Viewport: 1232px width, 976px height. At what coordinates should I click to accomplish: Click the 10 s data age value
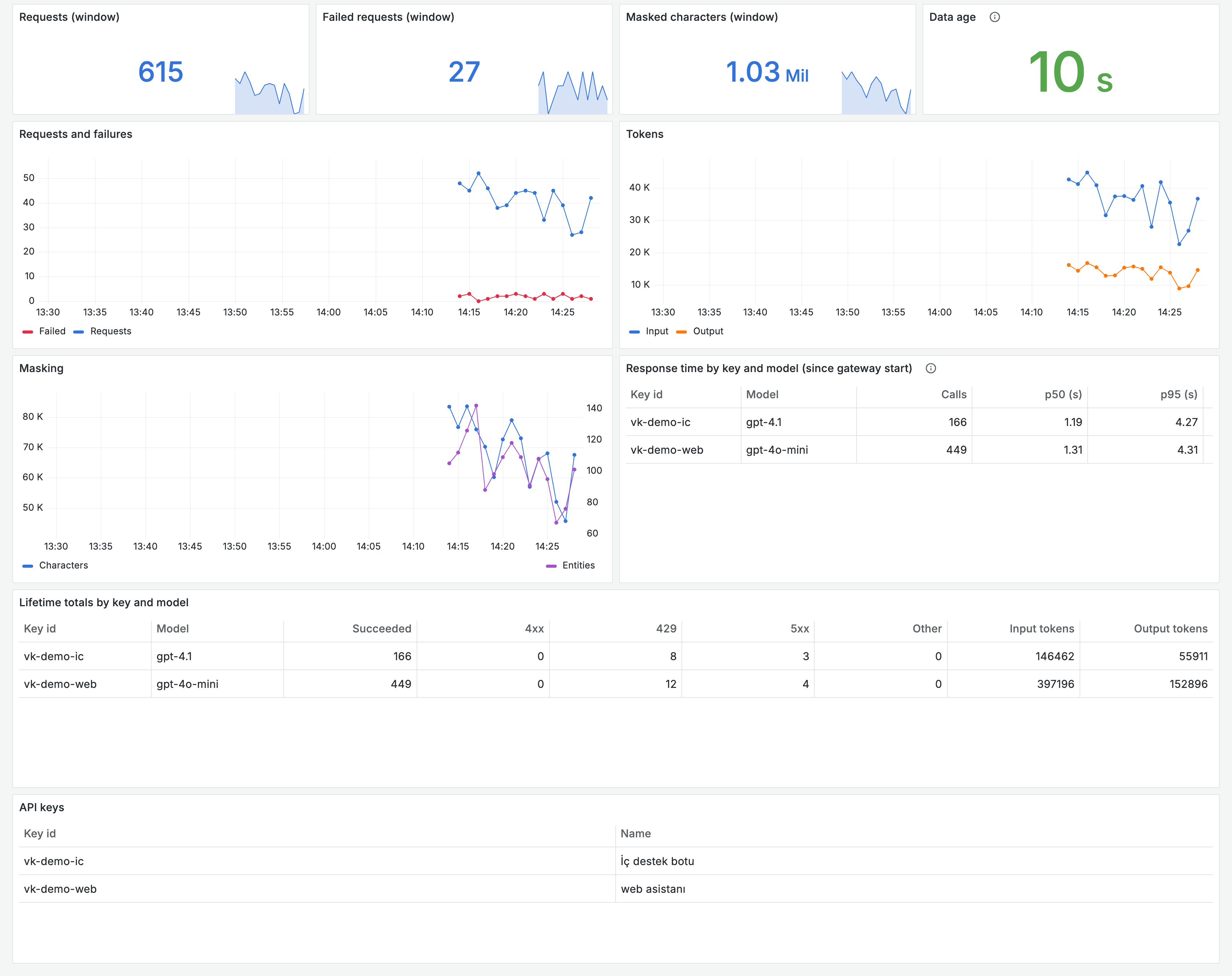pos(1070,72)
